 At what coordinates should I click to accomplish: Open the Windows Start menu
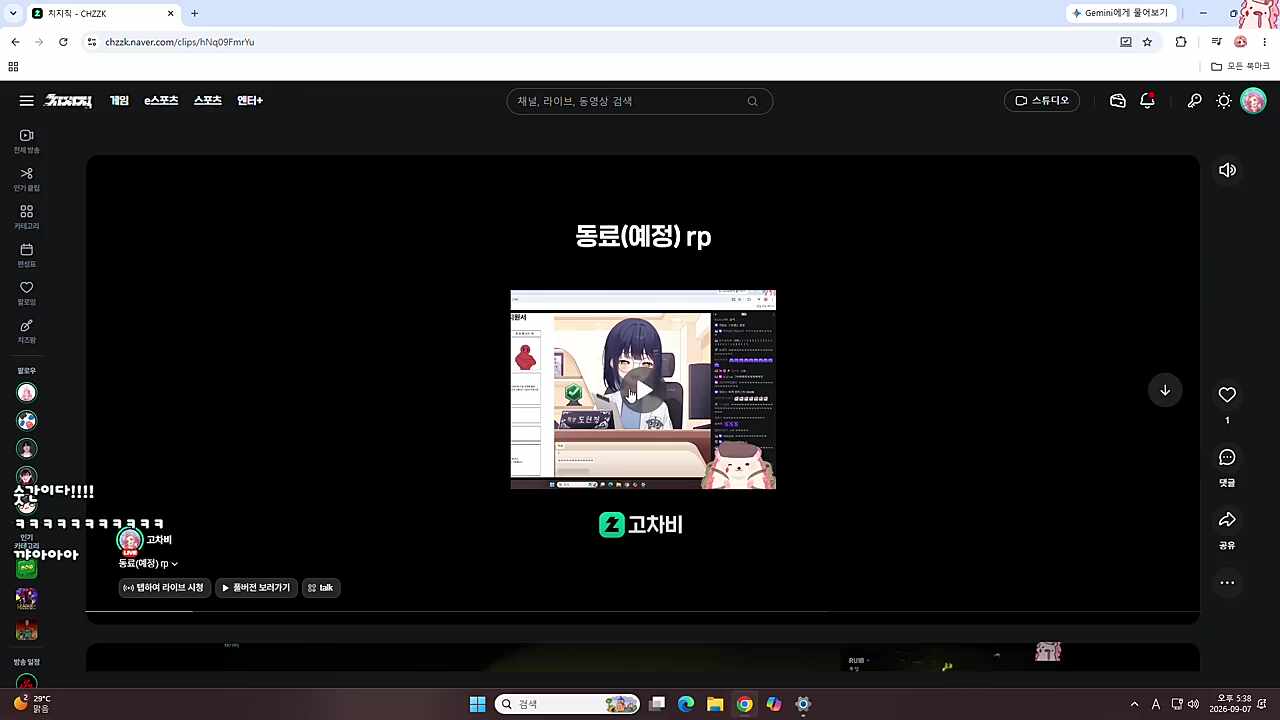pos(478,704)
